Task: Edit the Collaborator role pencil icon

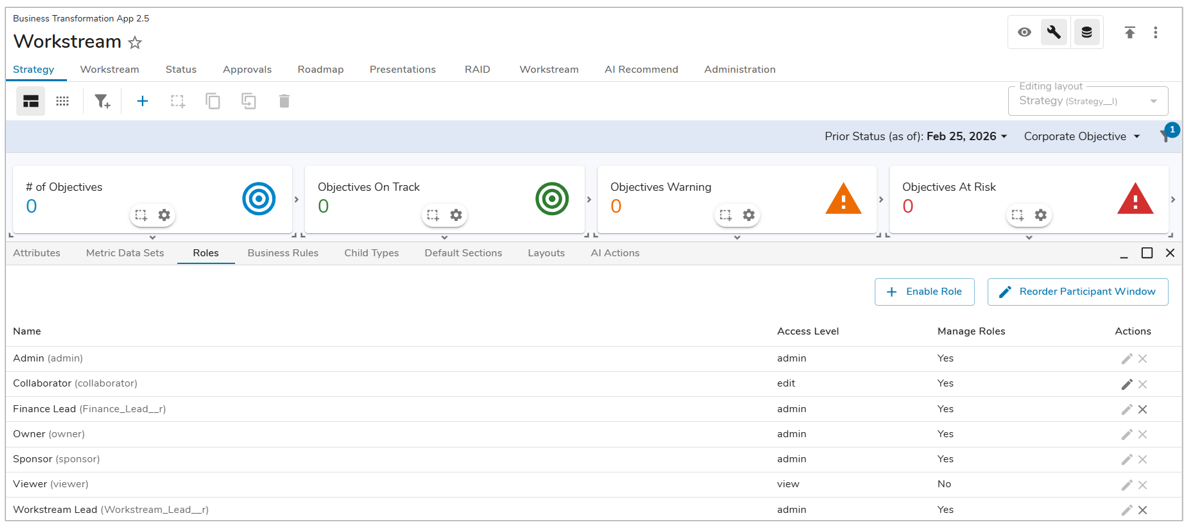Action: click(1127, 384)
